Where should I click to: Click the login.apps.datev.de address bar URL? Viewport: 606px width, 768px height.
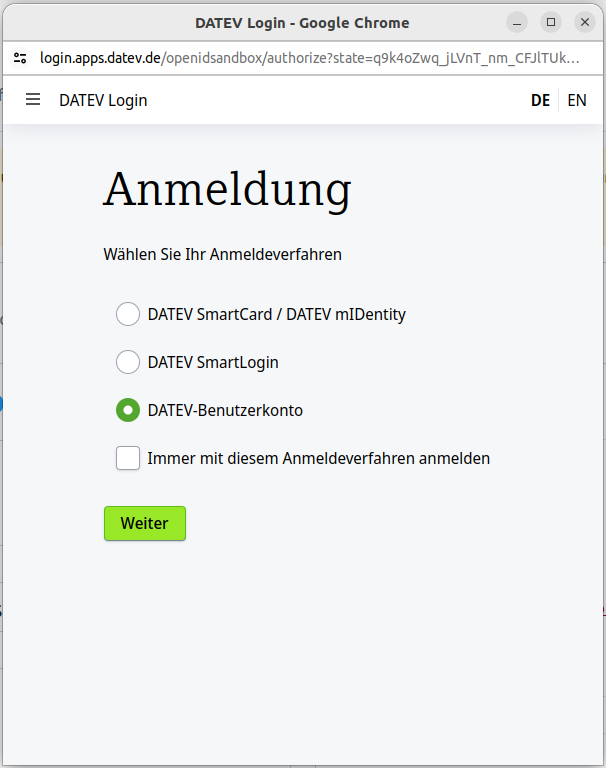tap(310, 58)
